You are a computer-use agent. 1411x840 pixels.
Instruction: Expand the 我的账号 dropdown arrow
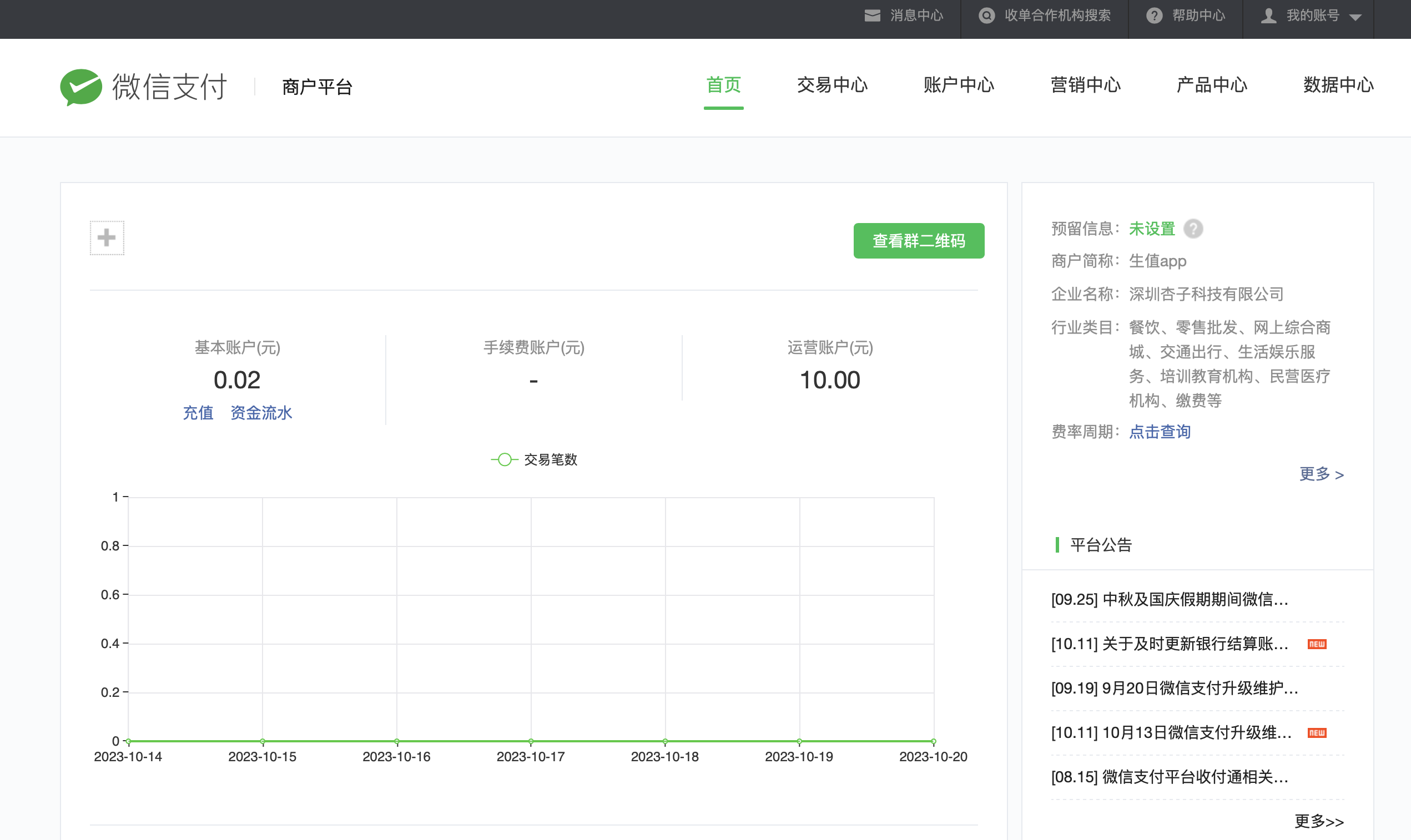[1355, 18]
